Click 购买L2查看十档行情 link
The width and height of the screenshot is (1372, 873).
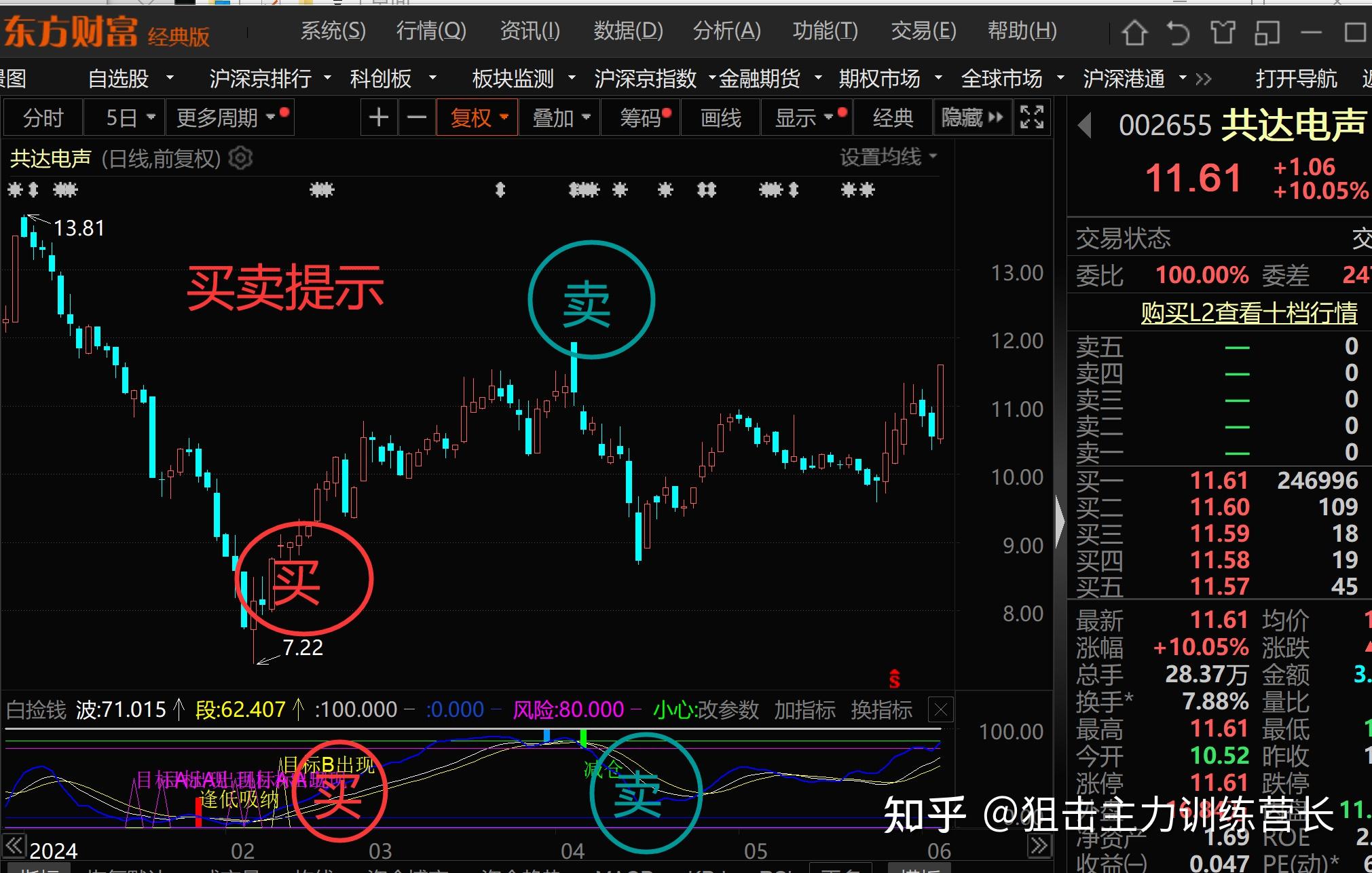1249,312
